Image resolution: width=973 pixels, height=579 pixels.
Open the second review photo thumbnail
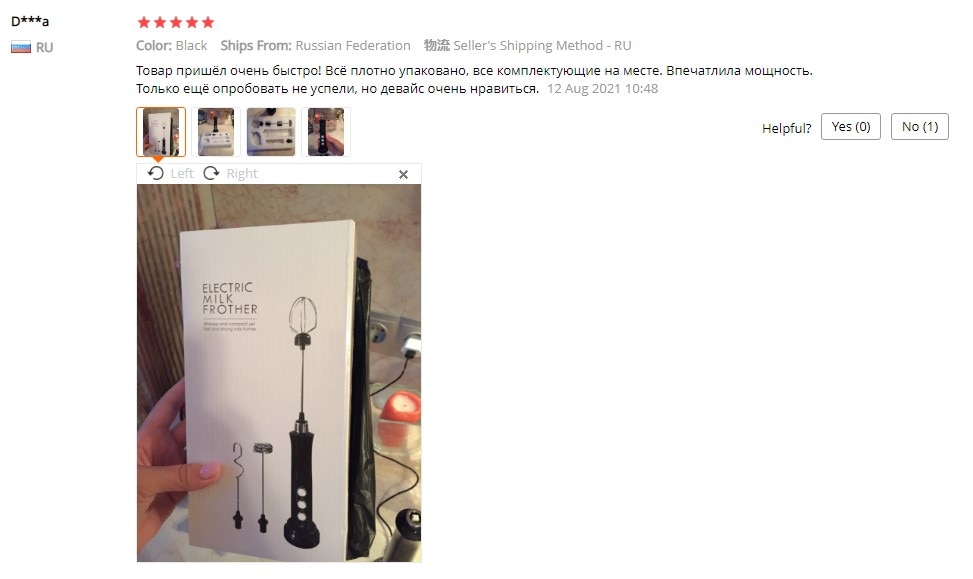(x=216, y=132)
